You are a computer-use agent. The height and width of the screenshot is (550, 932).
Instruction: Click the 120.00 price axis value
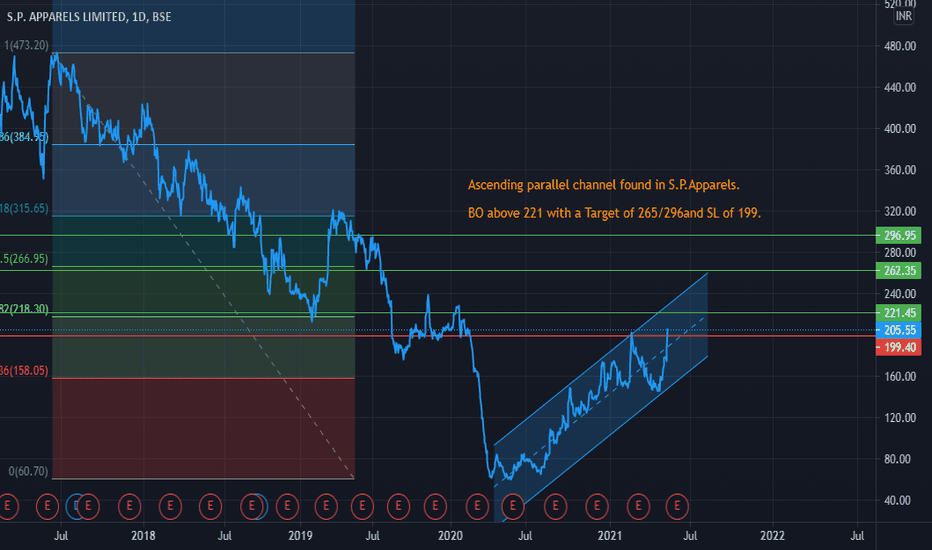click(x=900, y=417)
